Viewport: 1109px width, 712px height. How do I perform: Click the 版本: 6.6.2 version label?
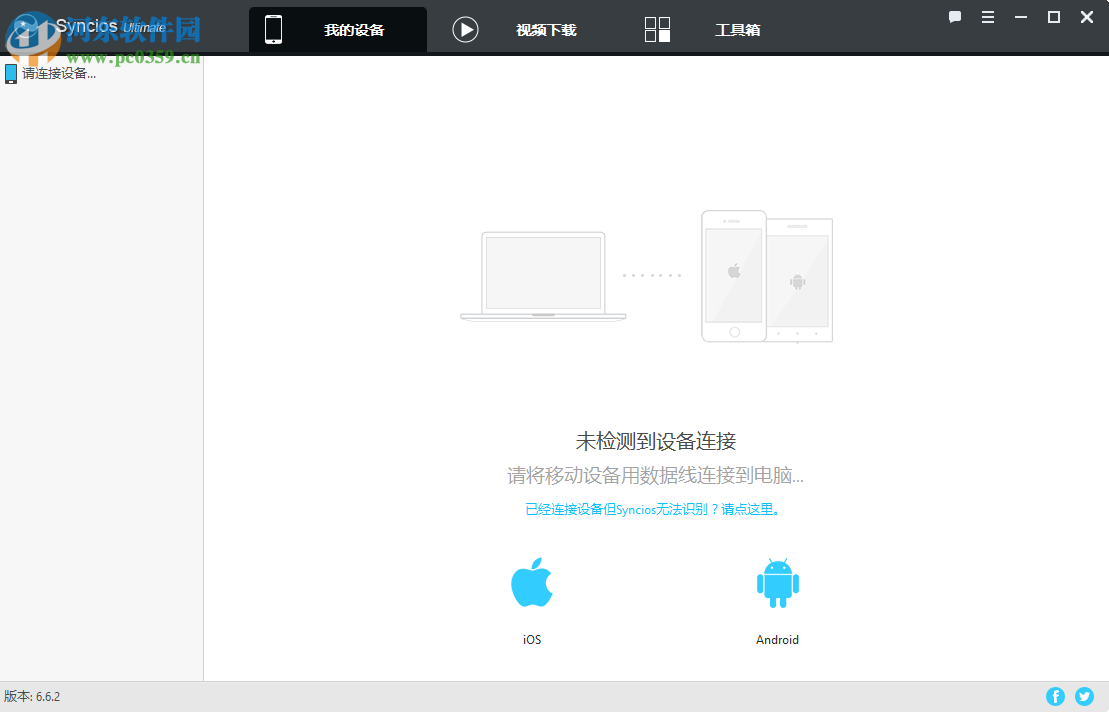(x=30, y=696)
